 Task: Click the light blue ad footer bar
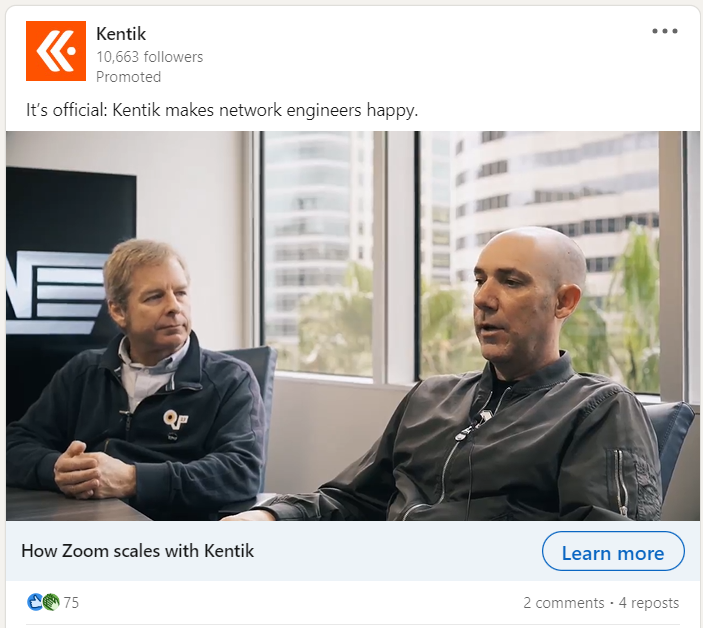coord(353,550)
